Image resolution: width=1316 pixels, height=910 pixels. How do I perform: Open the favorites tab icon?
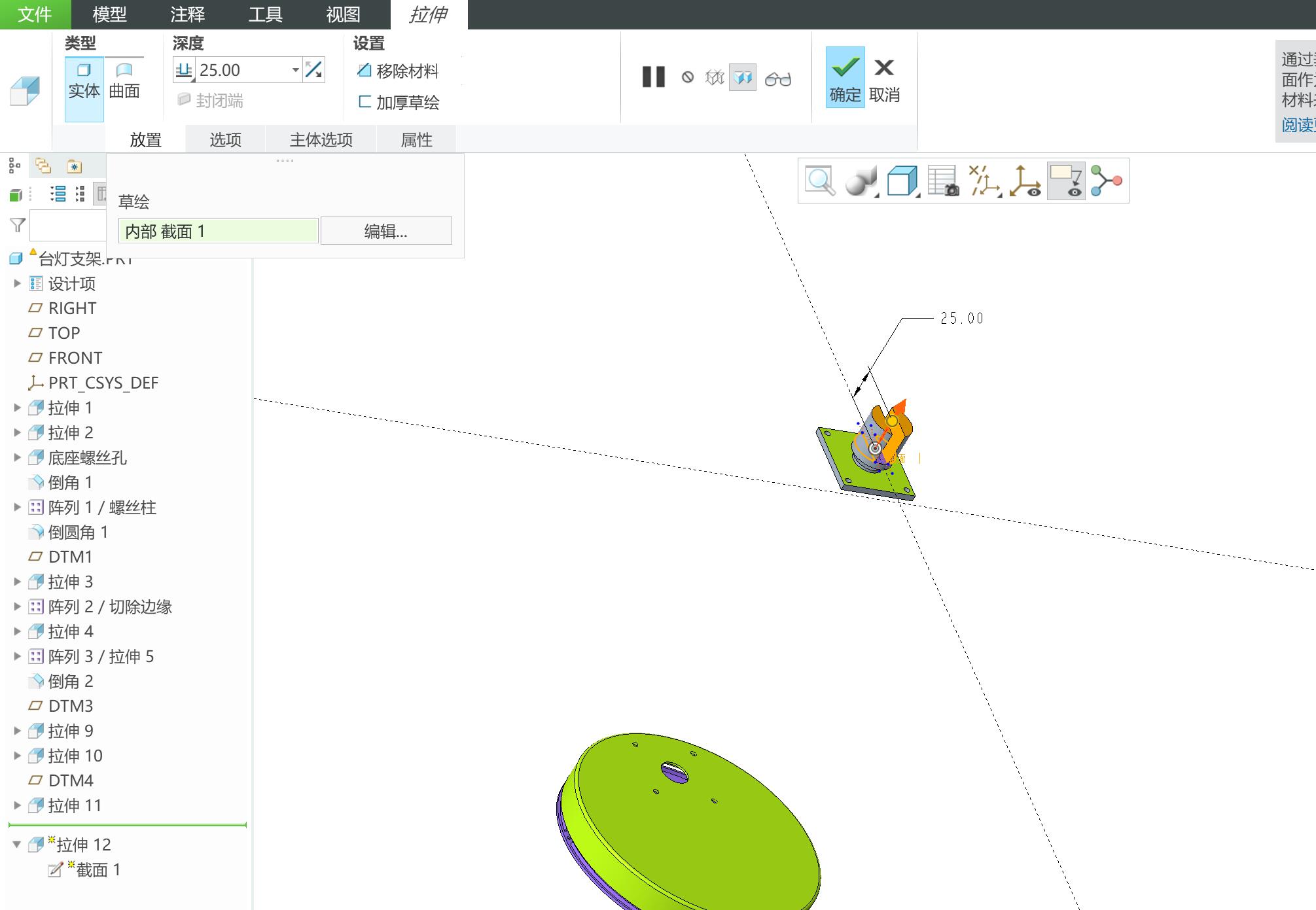pyautogui.click(x=75, y=167)
